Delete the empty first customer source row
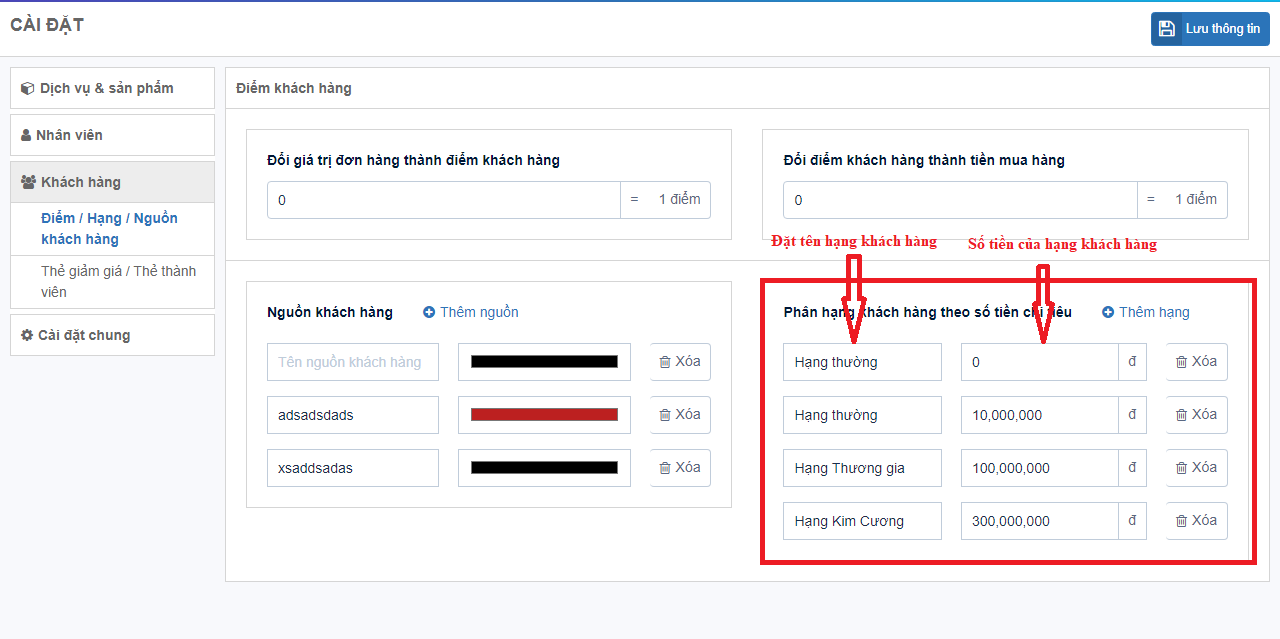1280x639 pixels. [x=680, y=362]
